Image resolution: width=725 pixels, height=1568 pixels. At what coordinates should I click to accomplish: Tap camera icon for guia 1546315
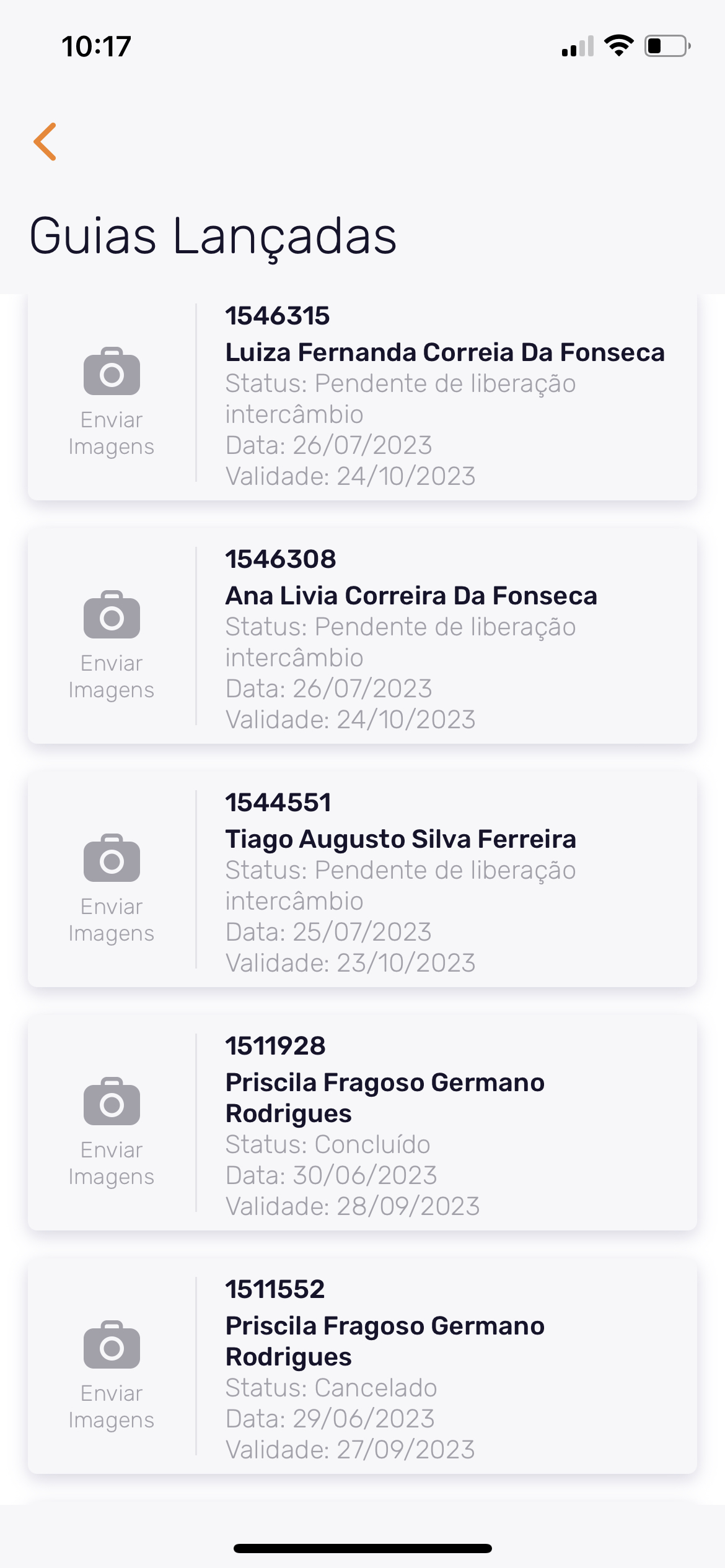coord(112,372)
